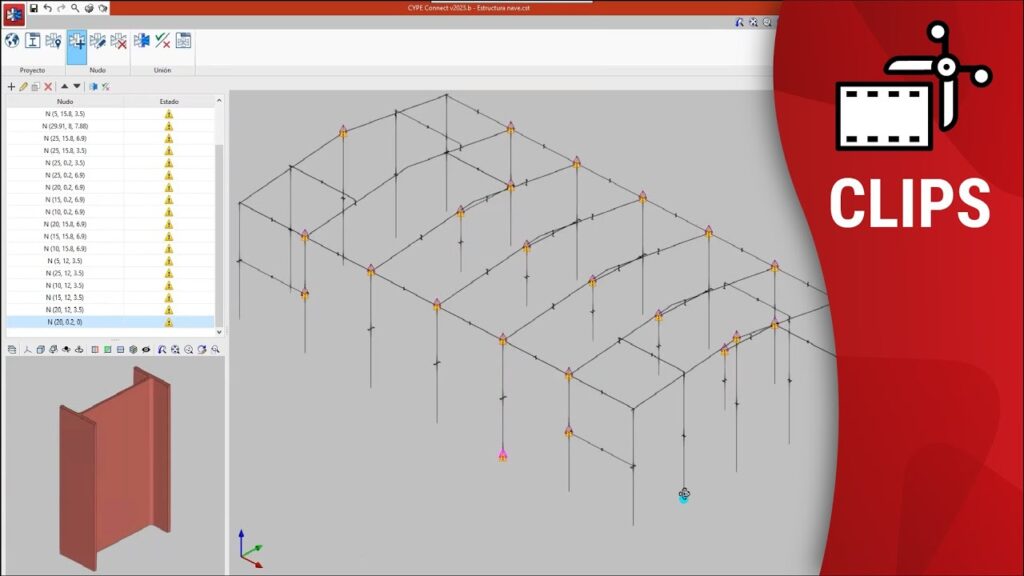
Task: Select node N (29.91, 8, 7.88)
Action: point(65,126)
